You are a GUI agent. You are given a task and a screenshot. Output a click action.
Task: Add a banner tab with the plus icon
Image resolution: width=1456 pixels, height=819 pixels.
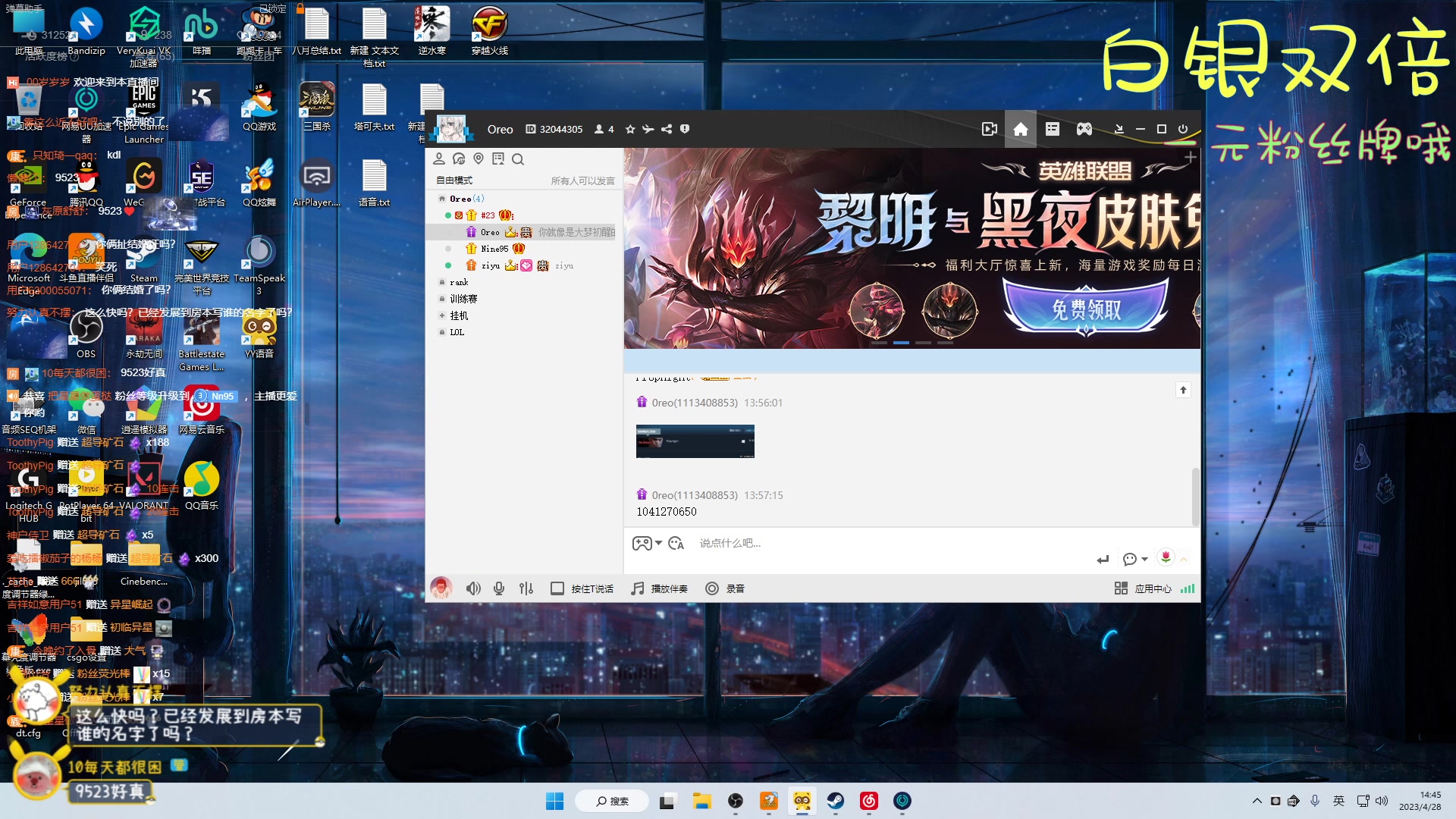pos(1190,157)
